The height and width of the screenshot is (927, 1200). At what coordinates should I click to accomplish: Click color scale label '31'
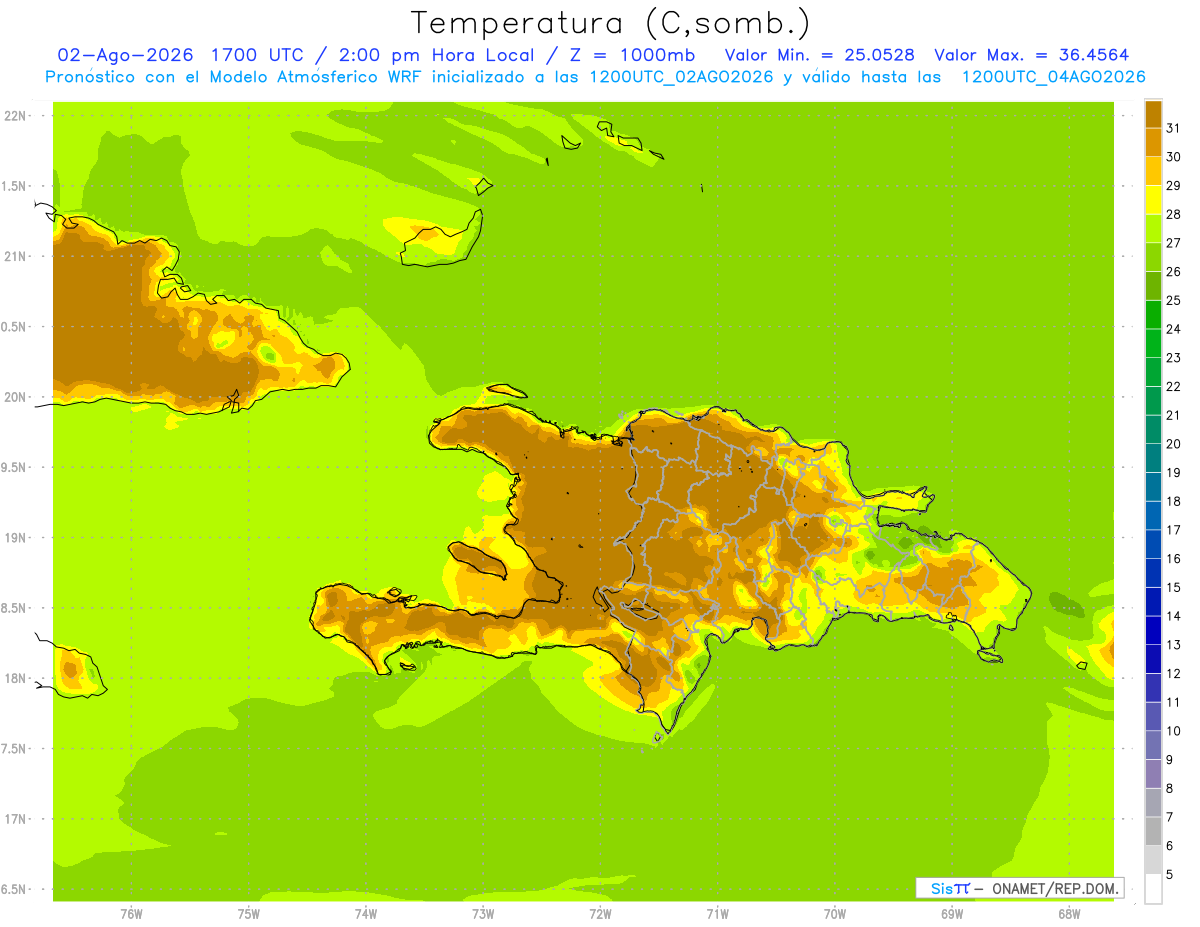1173,128
